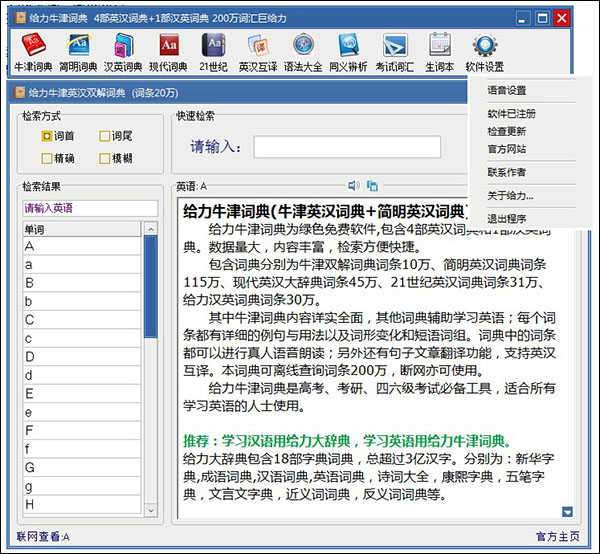600x554 pixels.
Task: Click the word list scrollbar thumb
Action: [151, 287]
